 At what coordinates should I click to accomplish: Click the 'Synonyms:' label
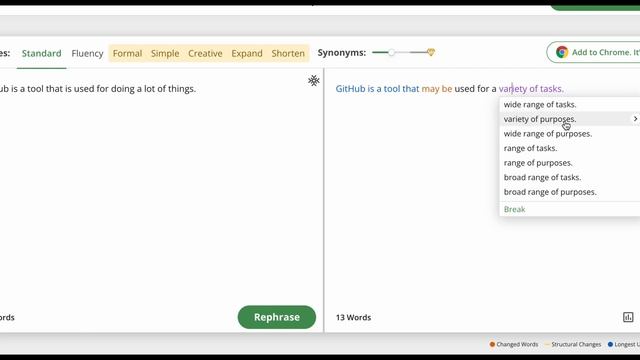(x=342, y=53)
